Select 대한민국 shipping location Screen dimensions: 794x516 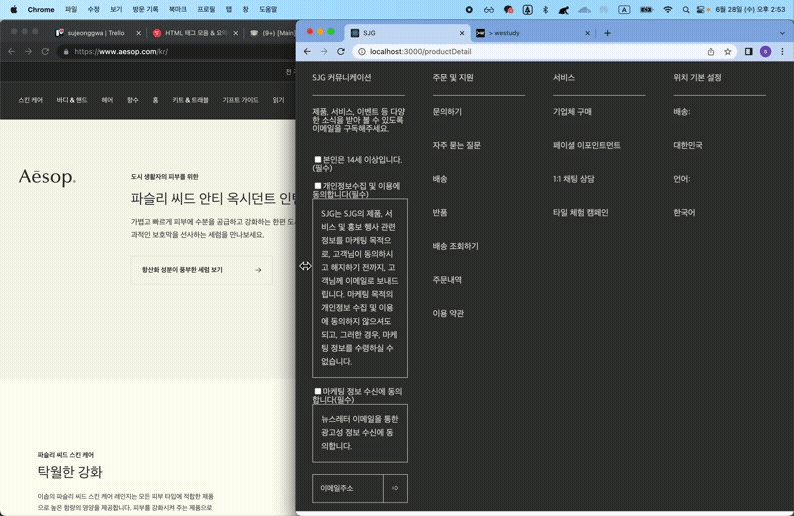[688, 145]
